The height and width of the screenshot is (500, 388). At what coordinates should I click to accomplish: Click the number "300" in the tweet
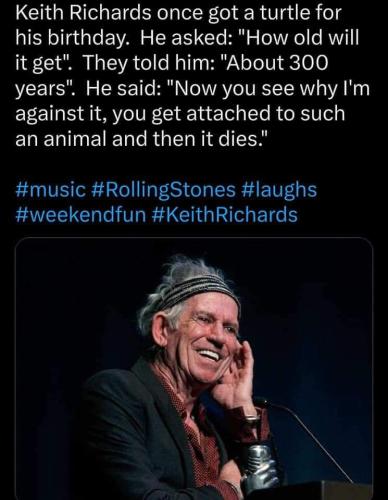pos(307,63)
